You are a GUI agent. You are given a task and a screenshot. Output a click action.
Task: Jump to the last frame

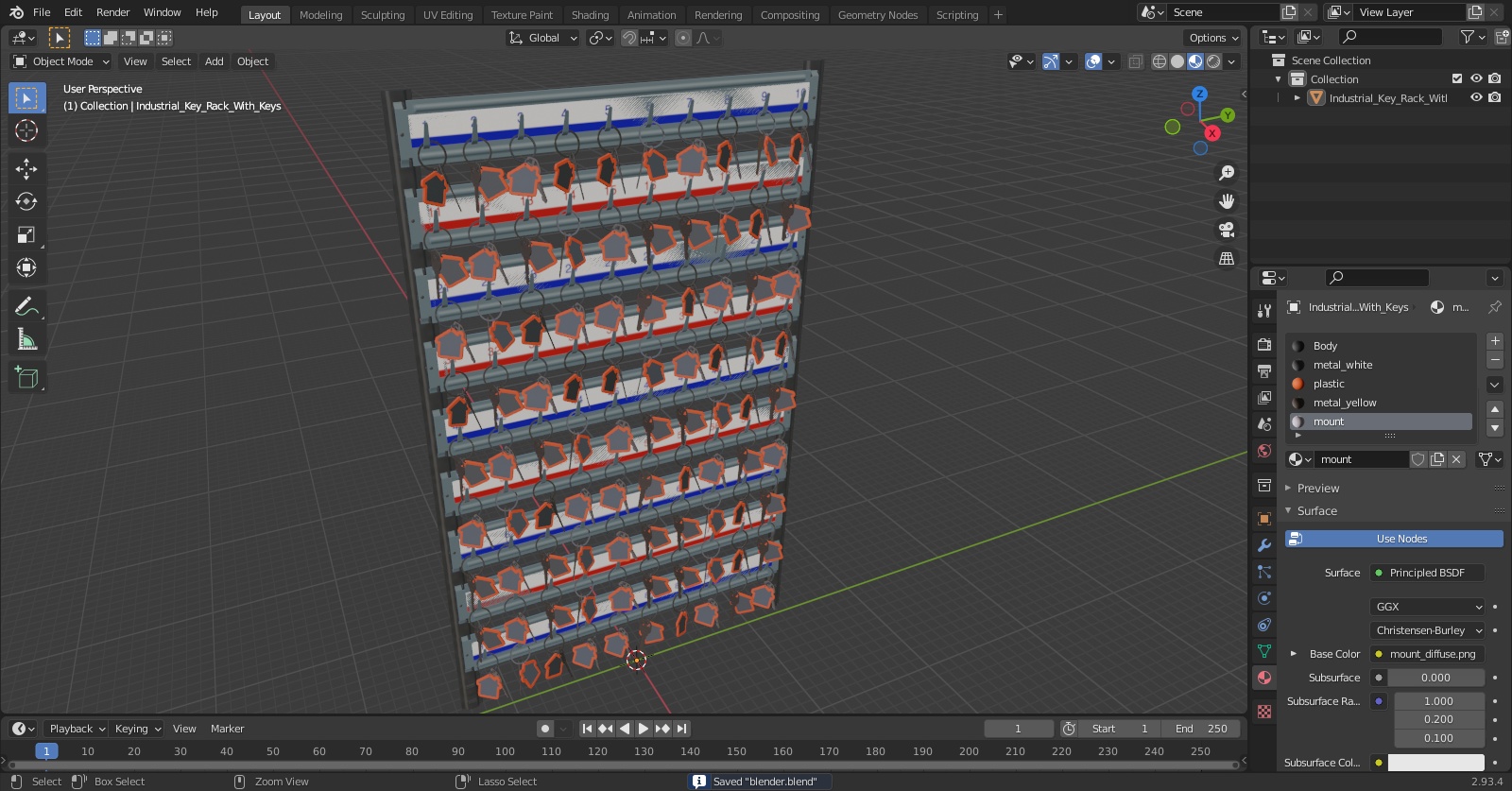(681, 729)
